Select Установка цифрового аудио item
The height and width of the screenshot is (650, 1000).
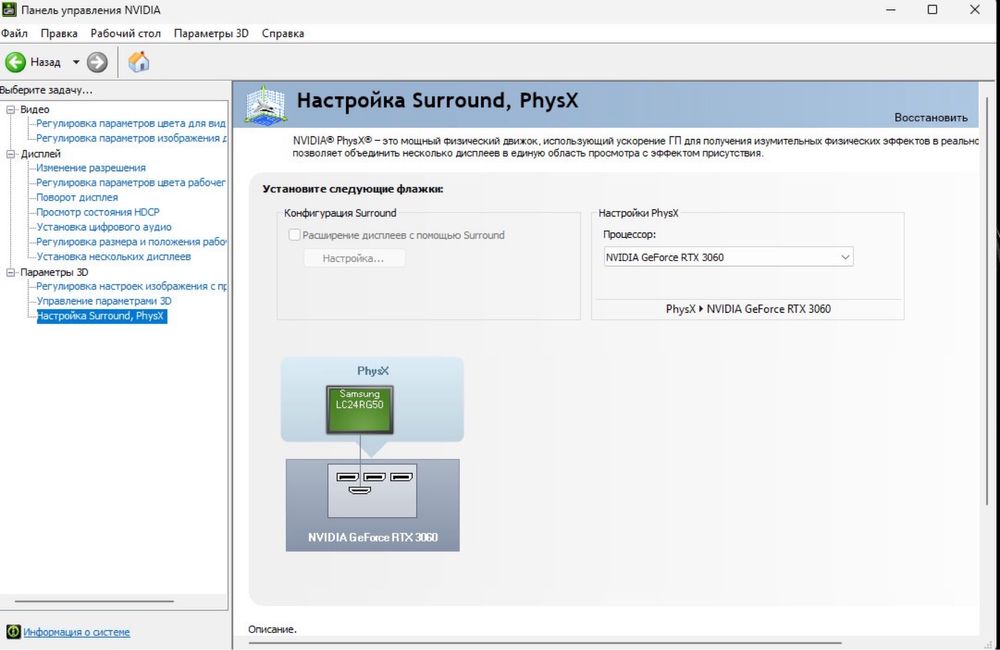click(x=104, y=226)
